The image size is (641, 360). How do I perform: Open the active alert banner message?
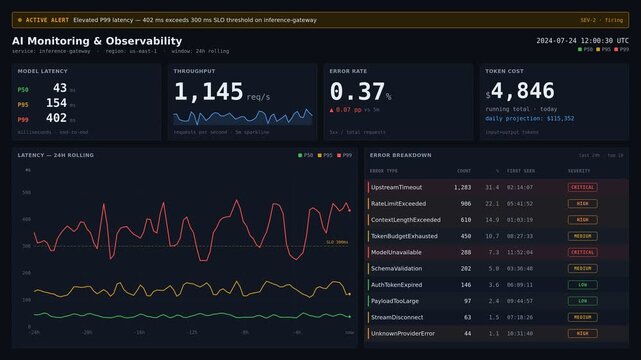pos(195,20)
